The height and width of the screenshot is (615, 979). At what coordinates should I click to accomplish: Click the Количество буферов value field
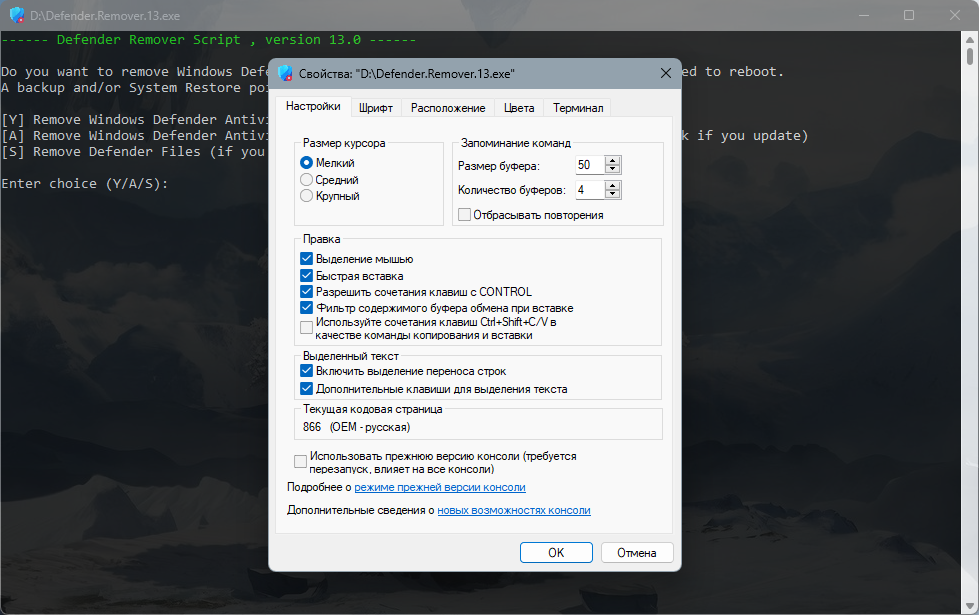click(x=590, y=190)
